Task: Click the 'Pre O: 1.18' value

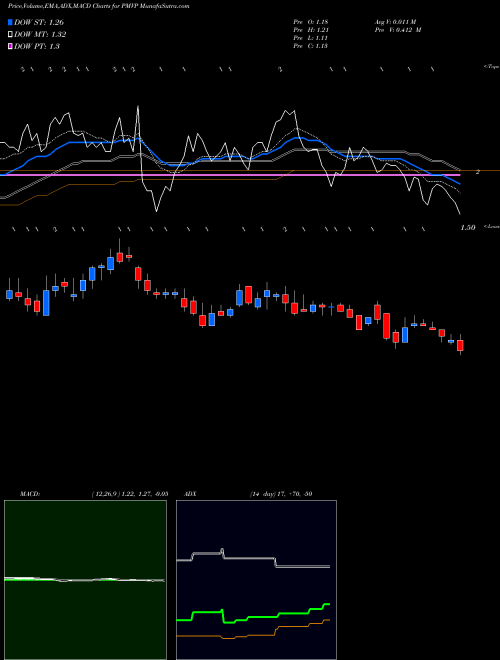Action: tap(311, 21)
